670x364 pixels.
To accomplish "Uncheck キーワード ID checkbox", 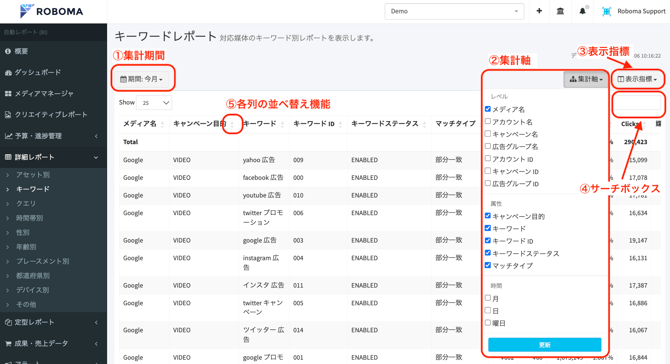I will click(x=488, y=241).
